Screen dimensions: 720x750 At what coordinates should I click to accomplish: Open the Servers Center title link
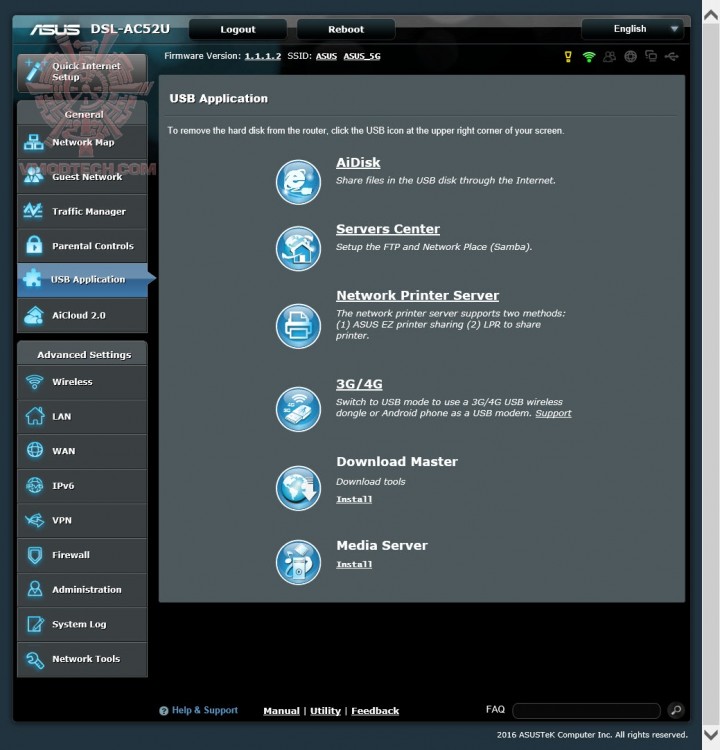pos(388,229)
